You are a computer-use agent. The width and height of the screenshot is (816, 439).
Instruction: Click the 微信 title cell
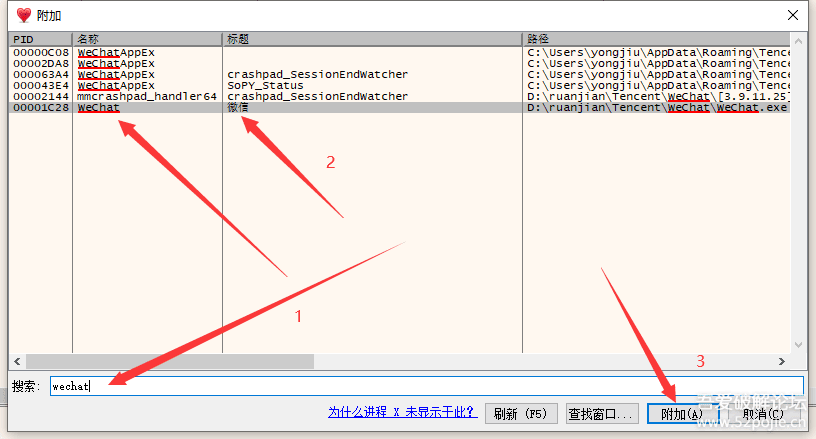[x=238, y=107]
